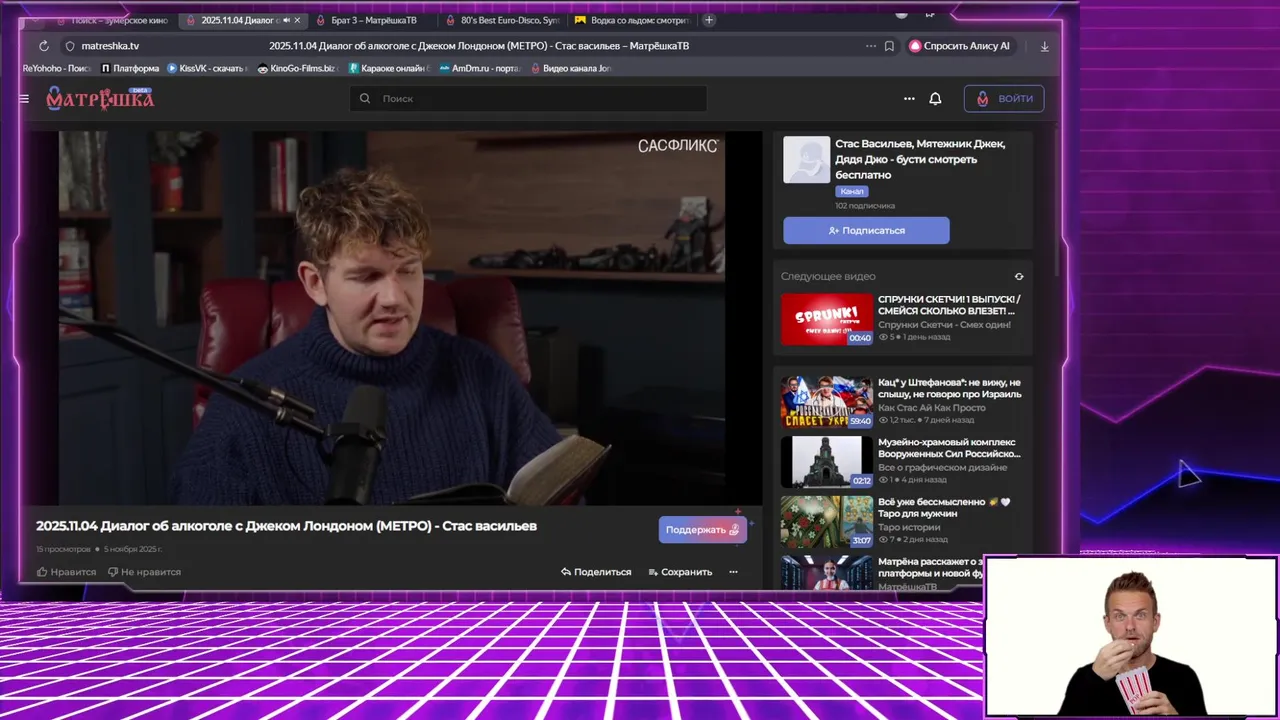The width and height of the screenshot is (1280, 720).
Task: Bookmark the page using the bookmark icon
Action: point(889,46)
